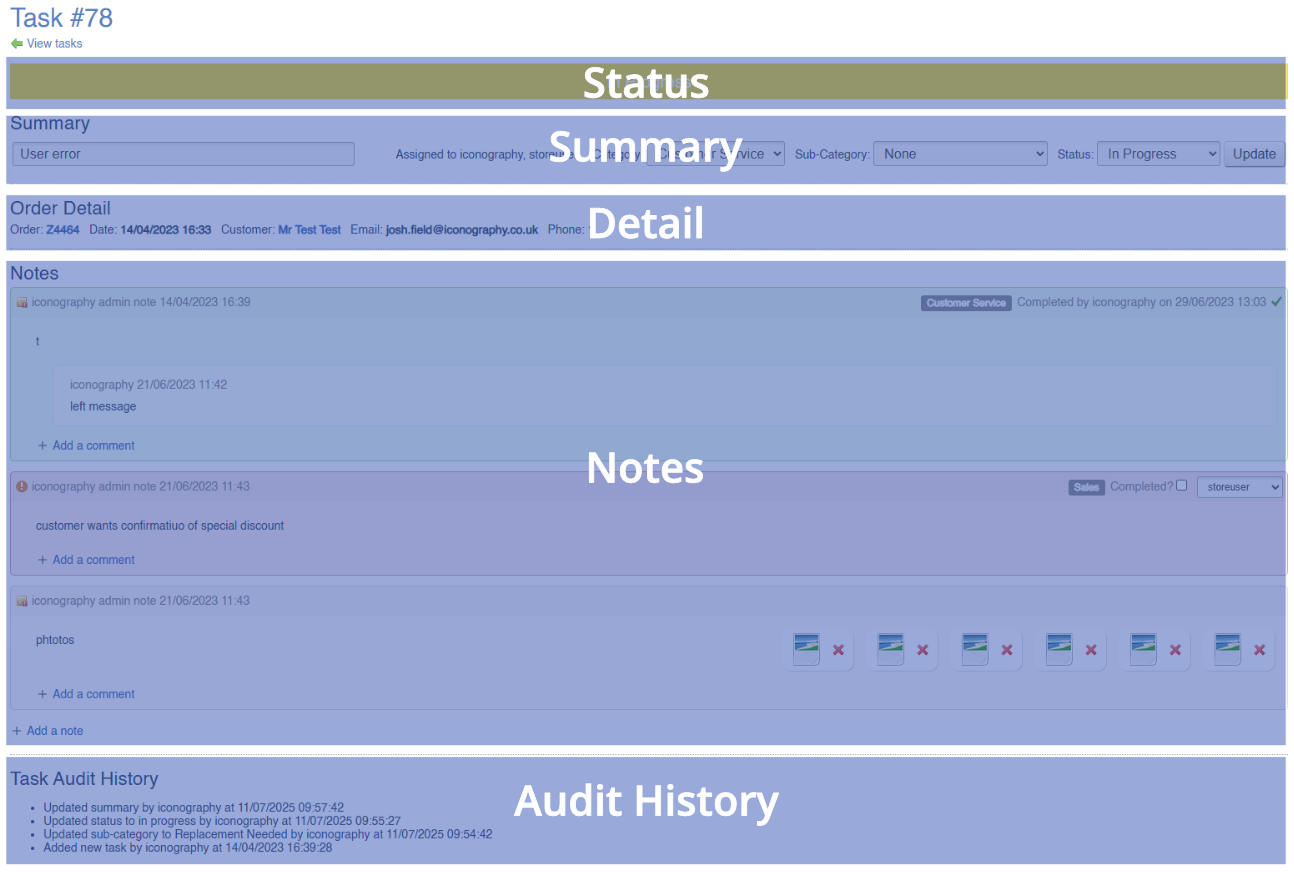Click the green completed checkmark icon

1276,302
